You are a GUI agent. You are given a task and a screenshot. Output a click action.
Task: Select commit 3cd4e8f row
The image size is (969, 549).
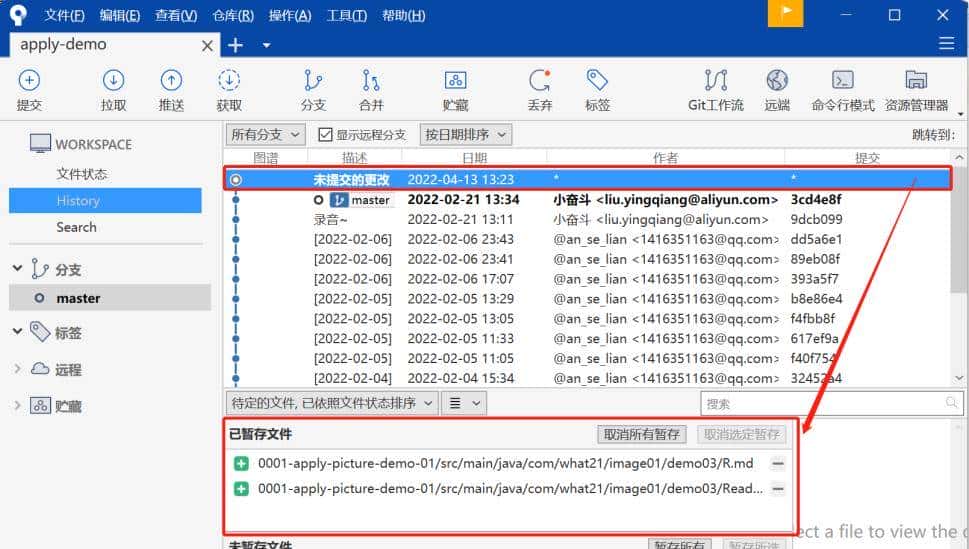point(587,199)
